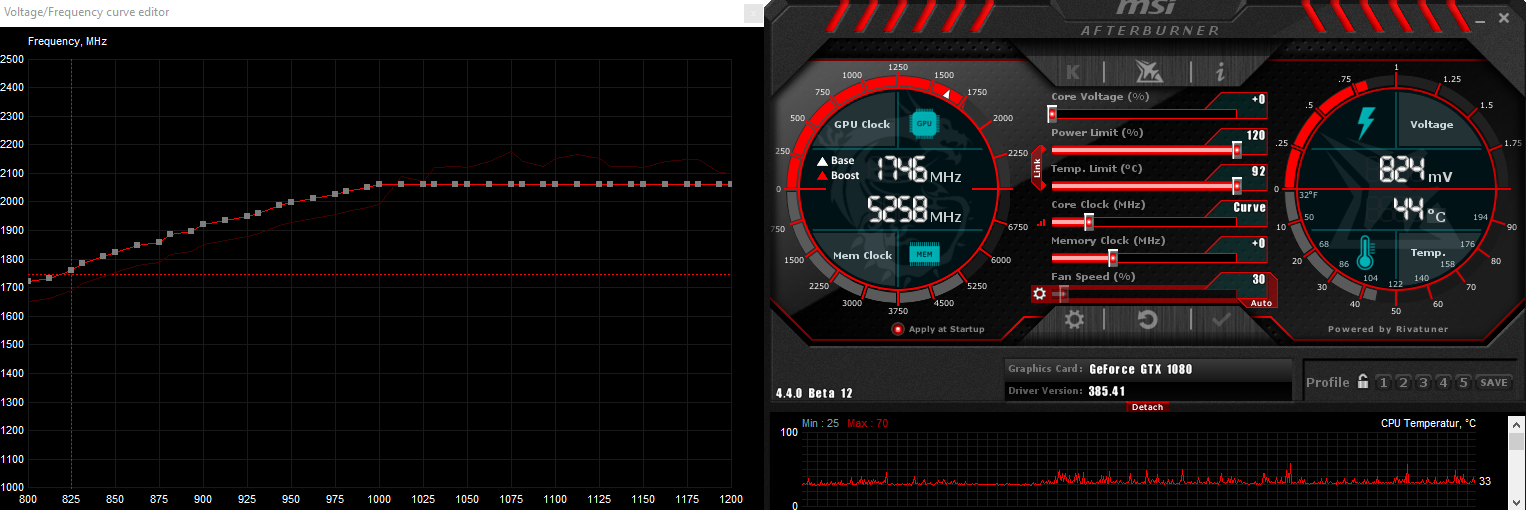This screenshot has height=510, width=1526.
Task: Select profile slot 1
Action: tap(1383, 382)
